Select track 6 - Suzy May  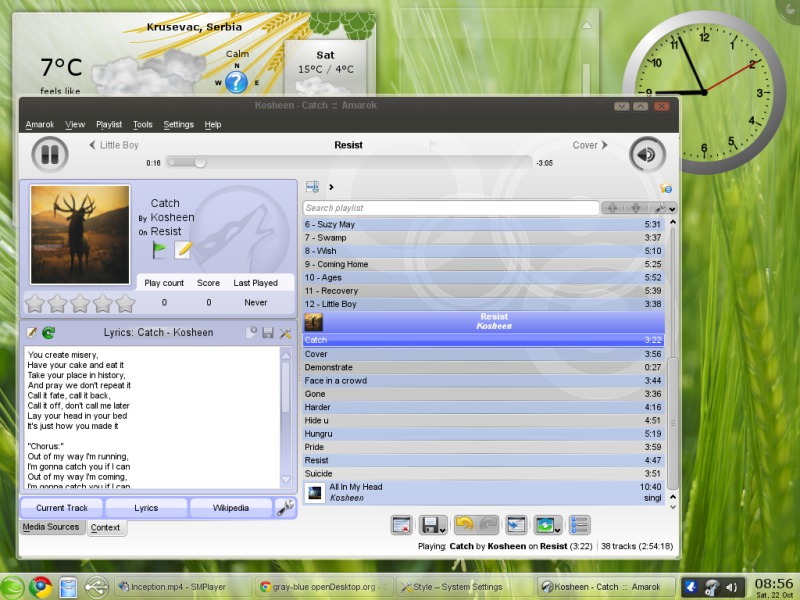pos(484,224)
